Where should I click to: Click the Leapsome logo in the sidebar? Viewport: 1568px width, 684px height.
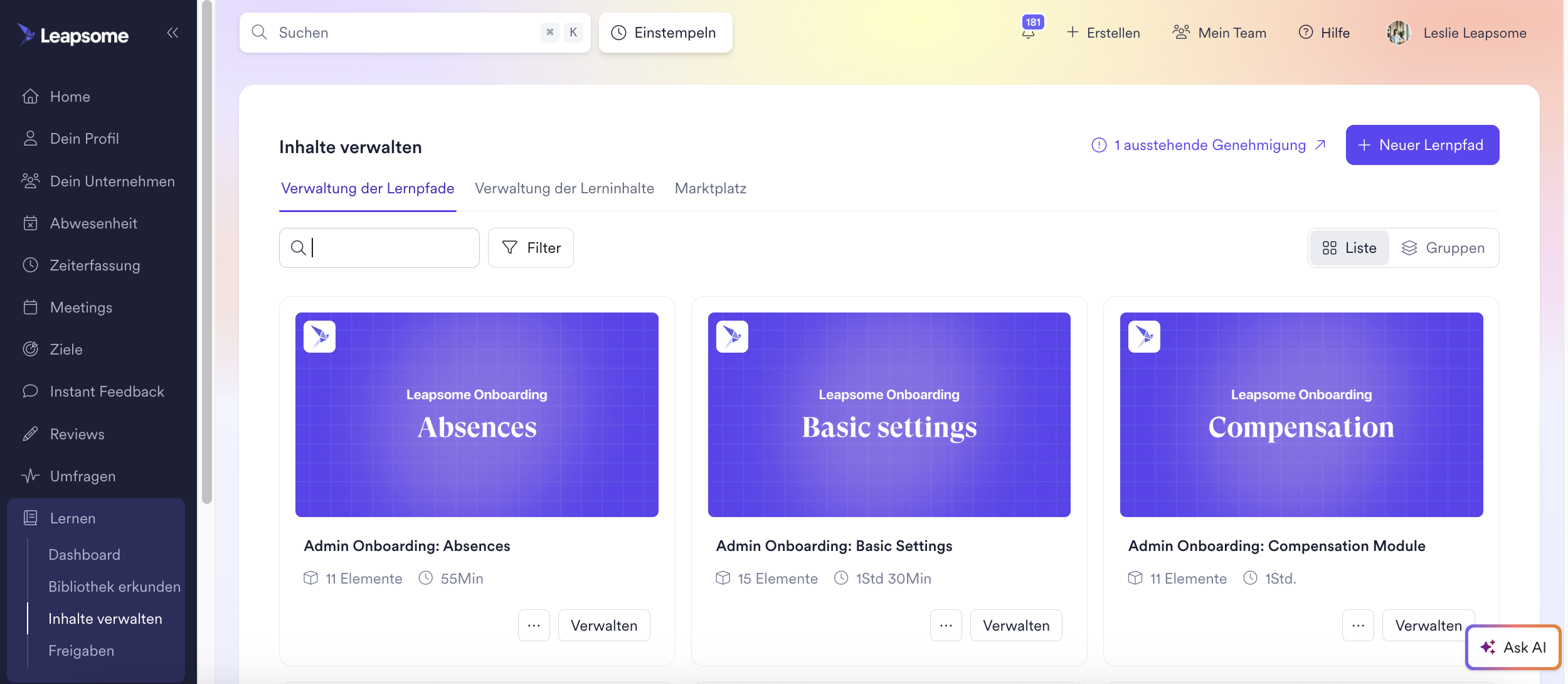tap(73, 35)
